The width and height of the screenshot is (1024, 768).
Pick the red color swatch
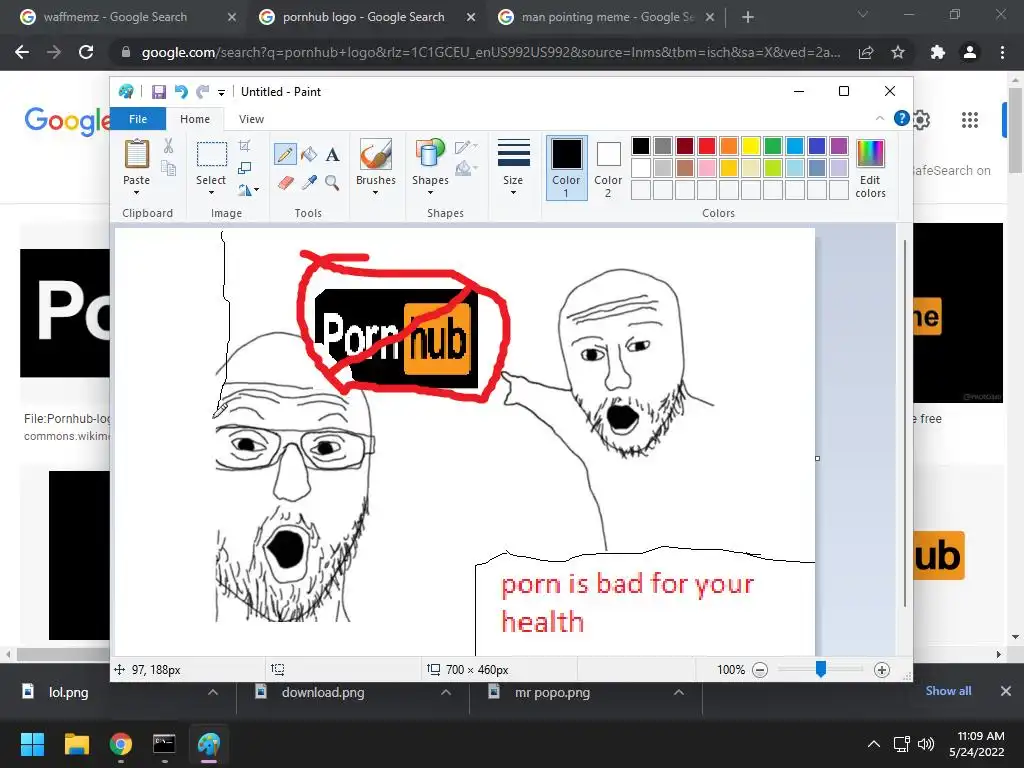707,146
